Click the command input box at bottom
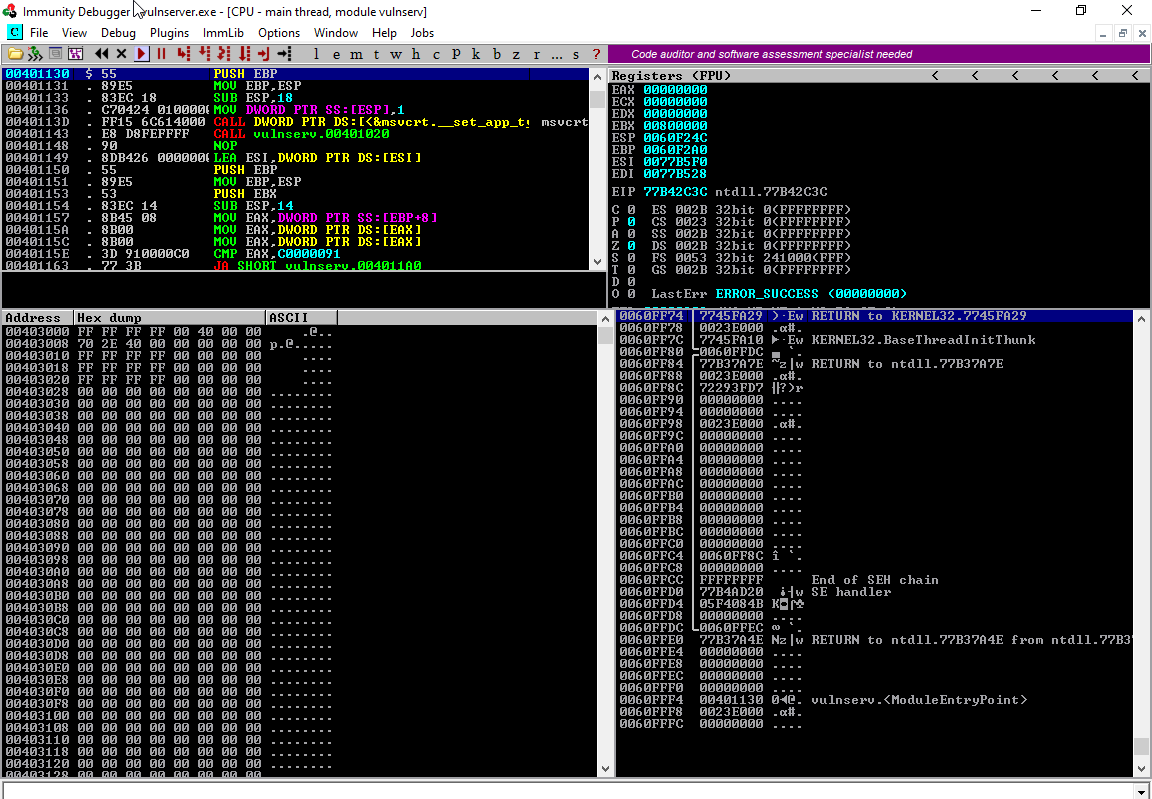 tap(570, 789)
